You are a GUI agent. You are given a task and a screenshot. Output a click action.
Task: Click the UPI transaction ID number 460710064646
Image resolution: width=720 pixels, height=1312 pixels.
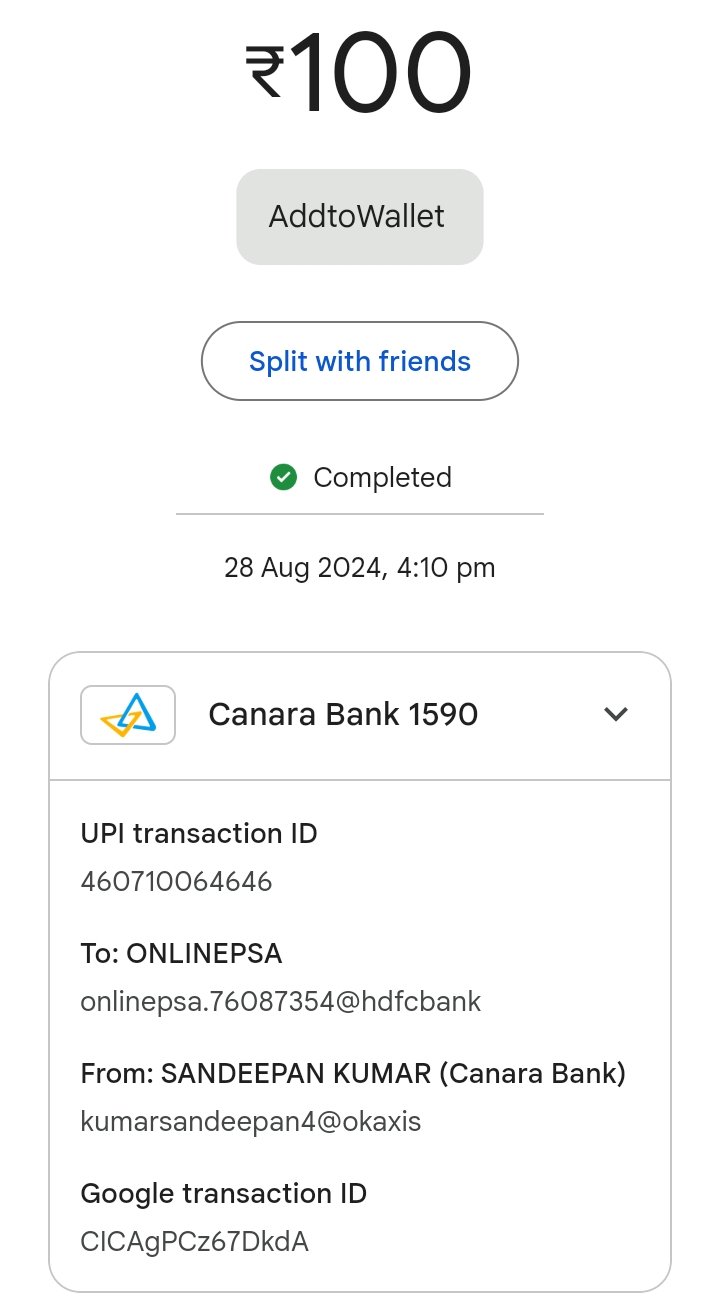coord(176,881)
